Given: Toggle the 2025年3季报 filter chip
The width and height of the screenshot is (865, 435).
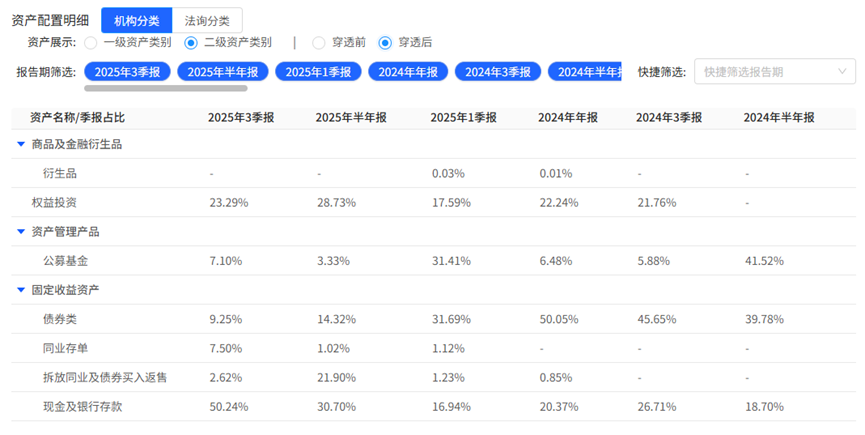Looking at the screenshot, I should pyautogui.click(x=127, y=71).
